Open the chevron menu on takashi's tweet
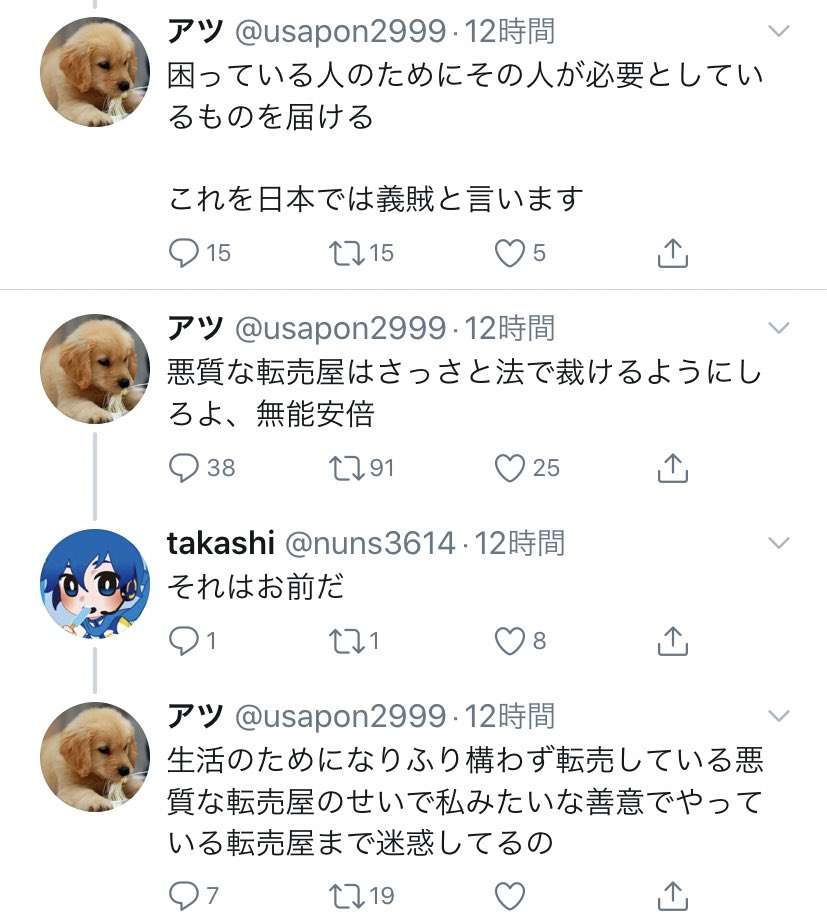This screenshot has width=827, height=923. (x=778, y=543)
